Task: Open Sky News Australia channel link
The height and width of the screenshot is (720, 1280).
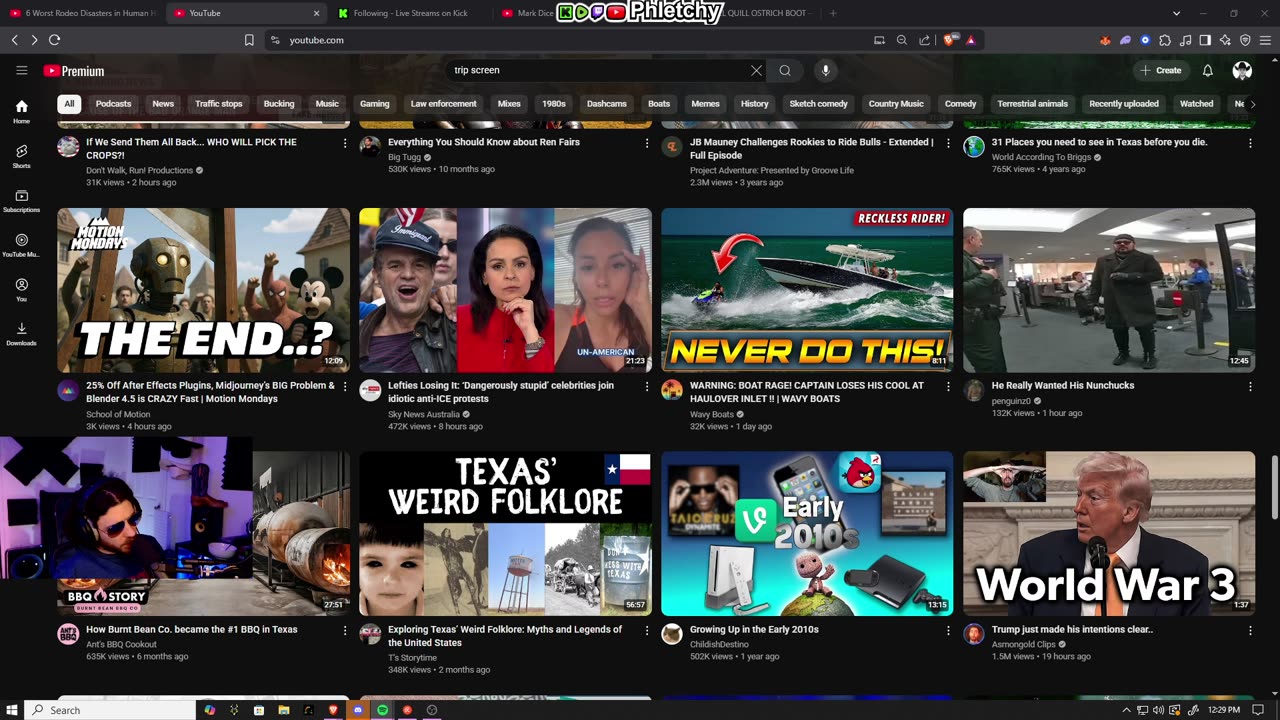Action: pos(424,414)
